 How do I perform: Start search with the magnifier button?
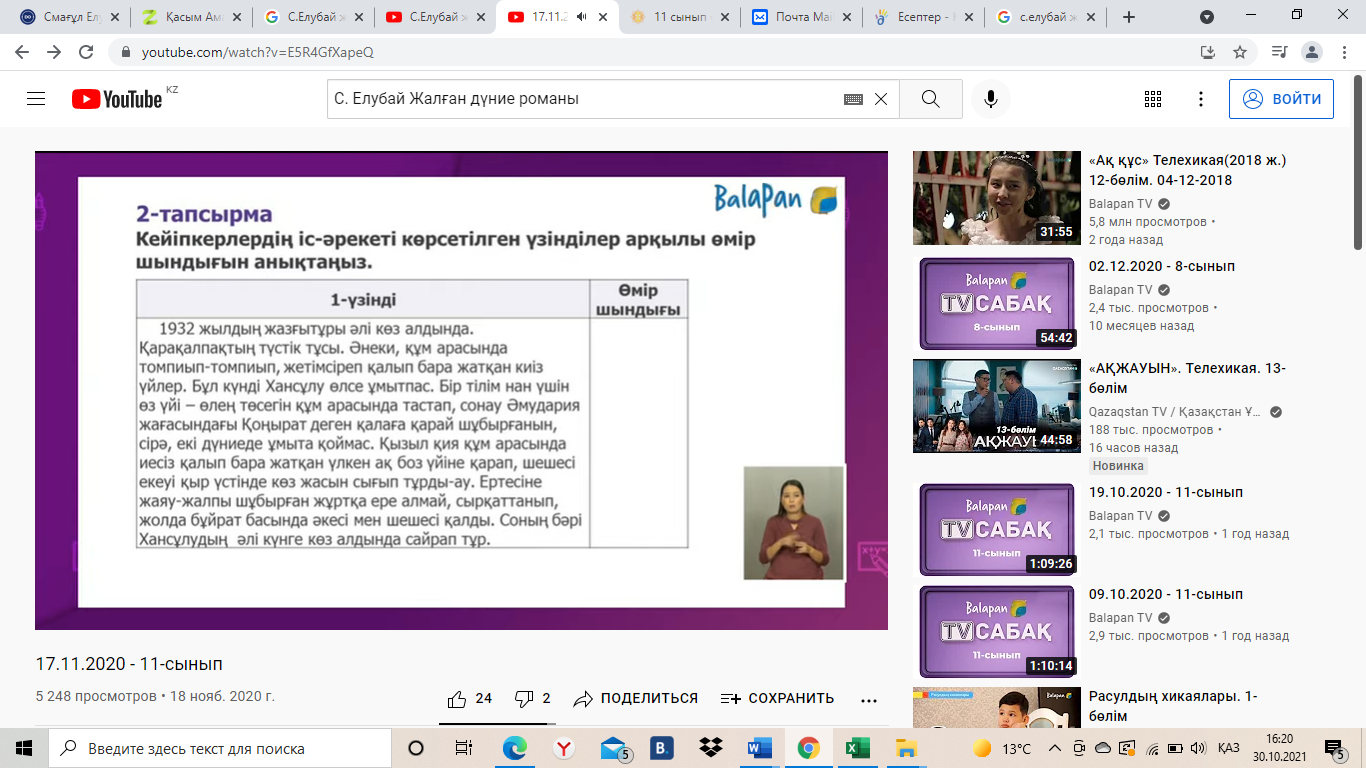tap(931, 99)
